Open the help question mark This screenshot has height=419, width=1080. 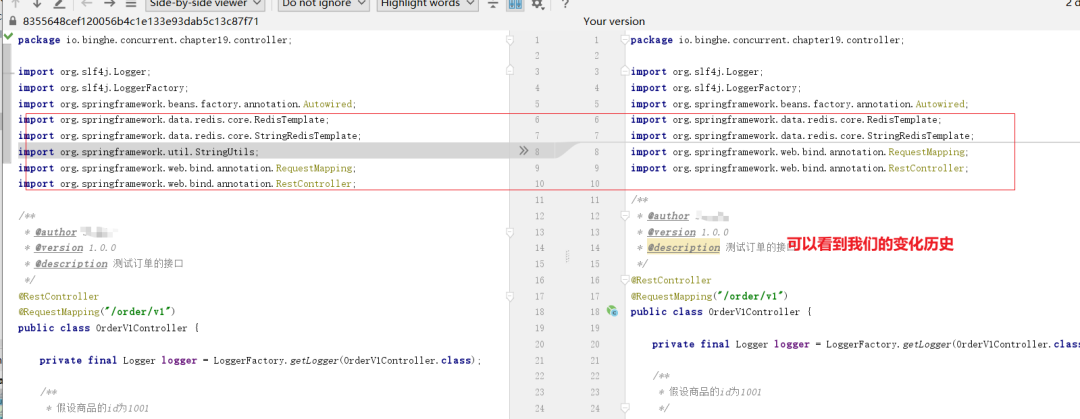click(x=565, y=4)
